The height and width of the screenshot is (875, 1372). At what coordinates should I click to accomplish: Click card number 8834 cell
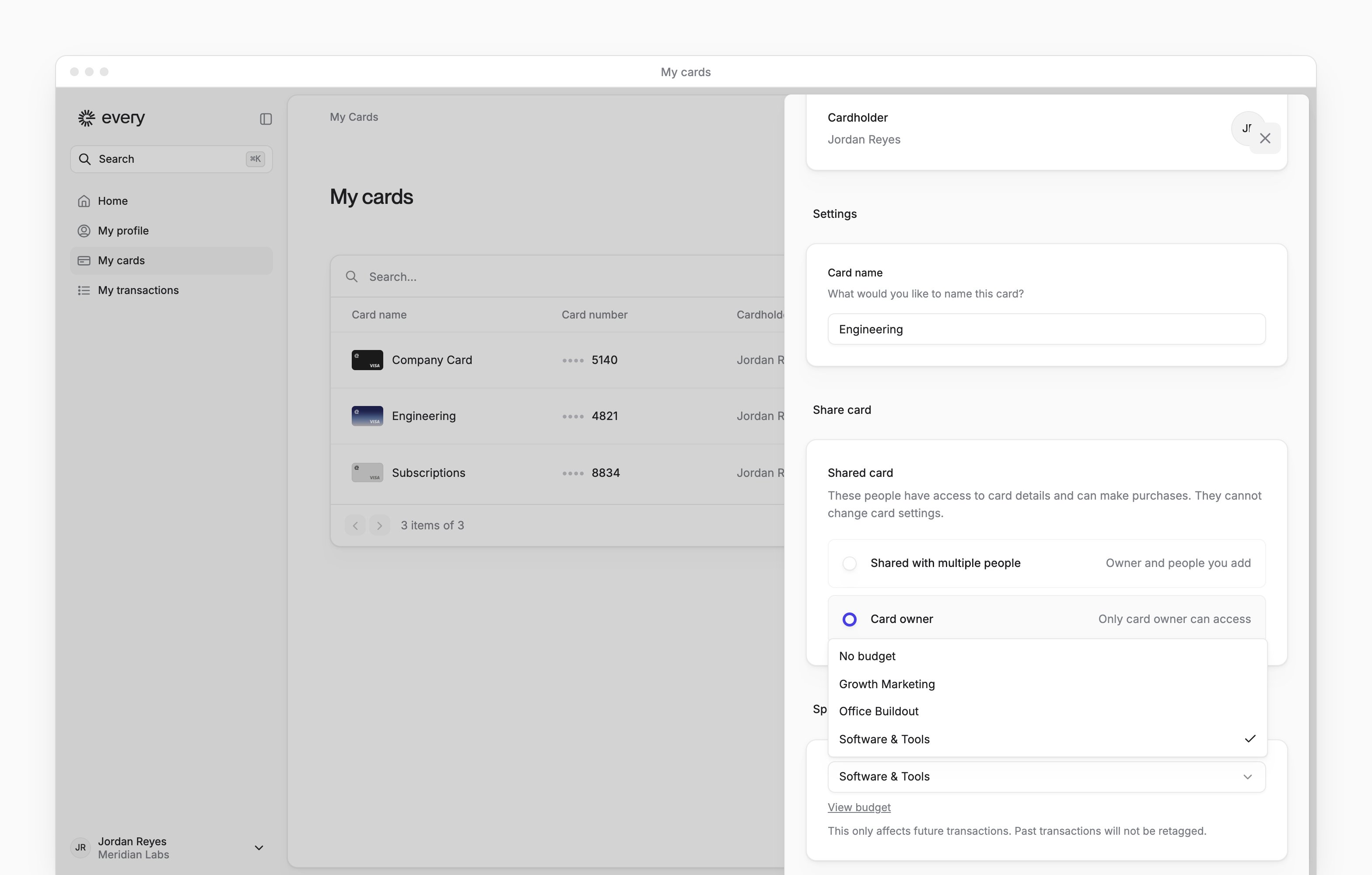591,473
